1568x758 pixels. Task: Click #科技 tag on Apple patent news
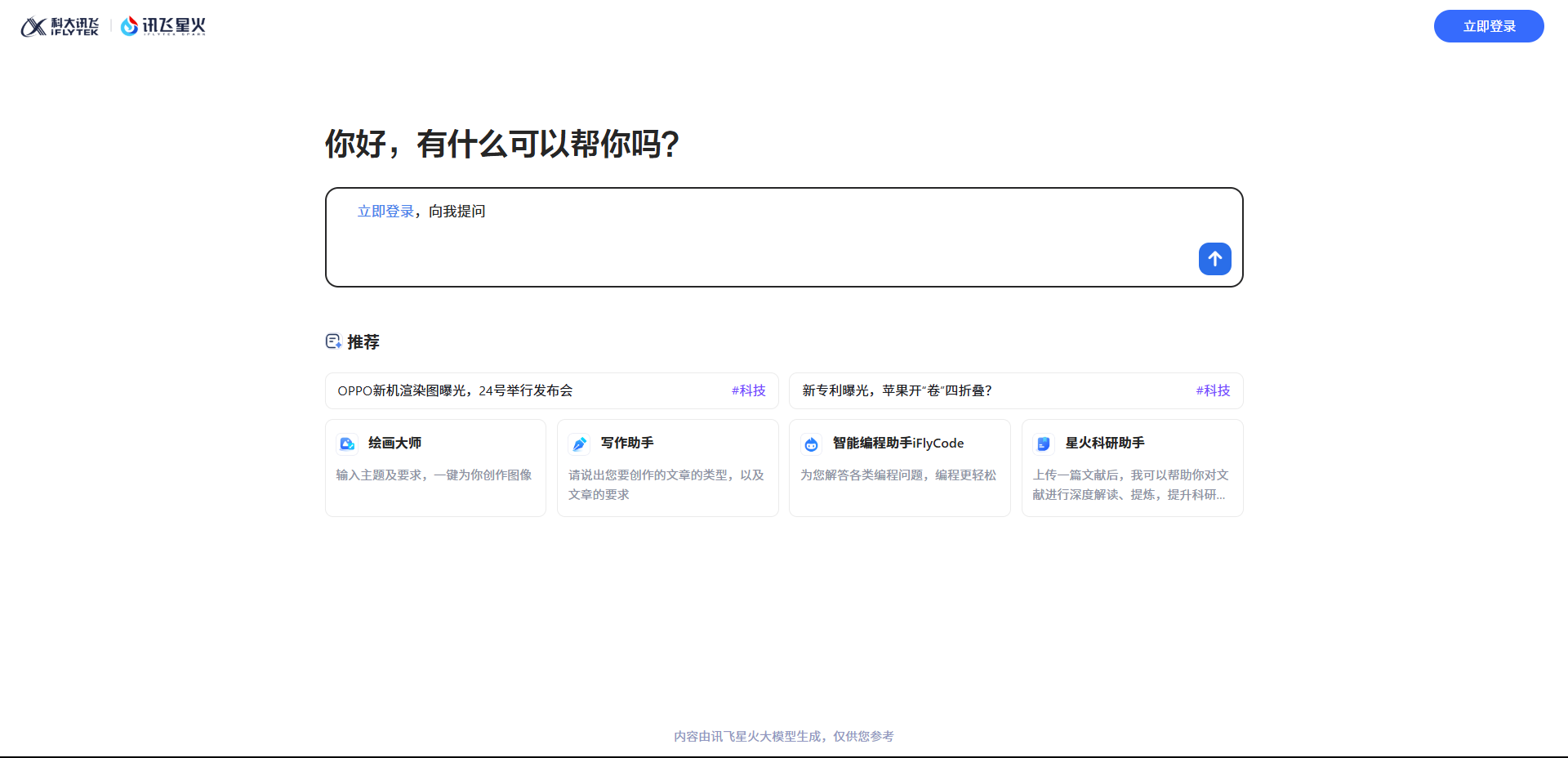[1213, 390]
